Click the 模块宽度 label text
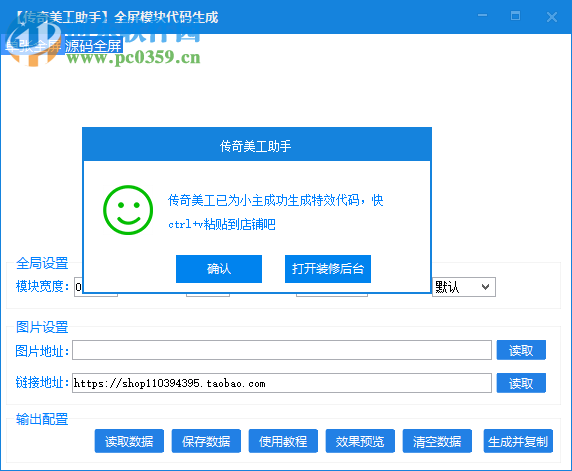This screenshot has width=572, height=471. 42,286
